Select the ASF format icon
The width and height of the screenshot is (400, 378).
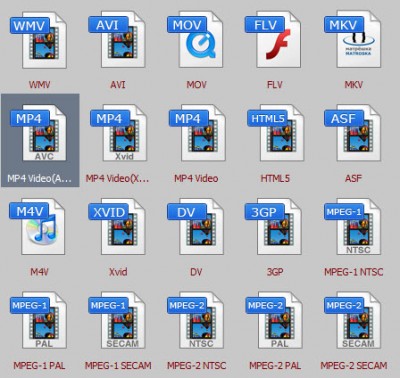click(x=353, y=133)
